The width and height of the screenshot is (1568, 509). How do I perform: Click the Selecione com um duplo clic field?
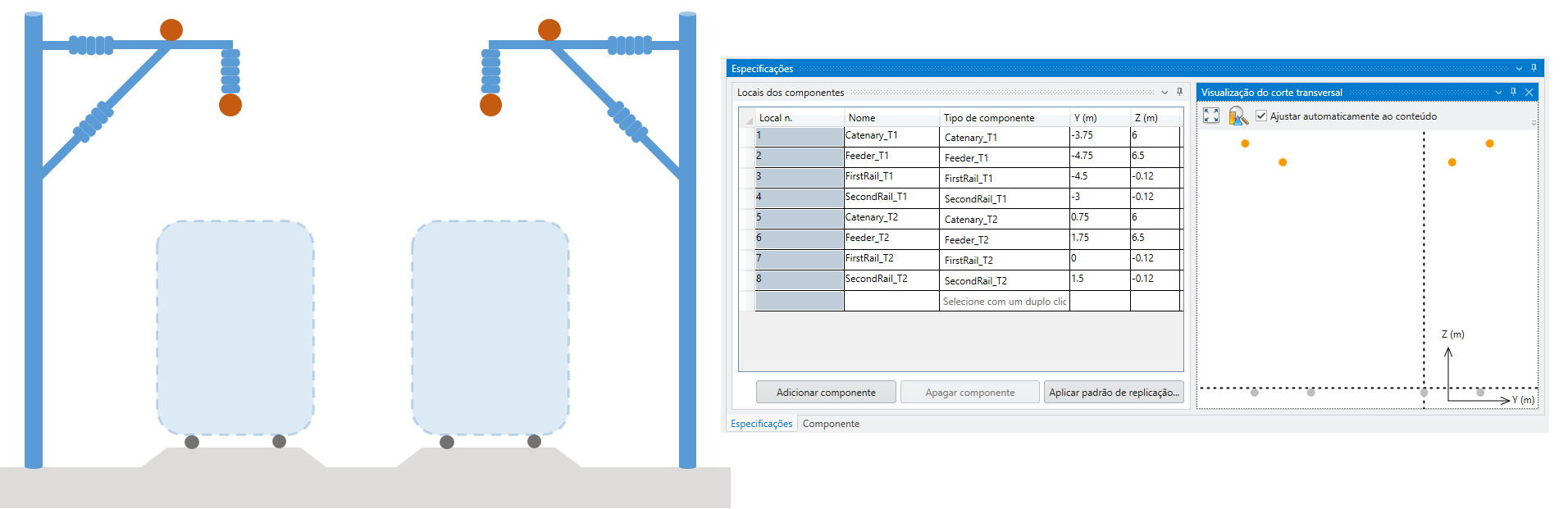1005,301
